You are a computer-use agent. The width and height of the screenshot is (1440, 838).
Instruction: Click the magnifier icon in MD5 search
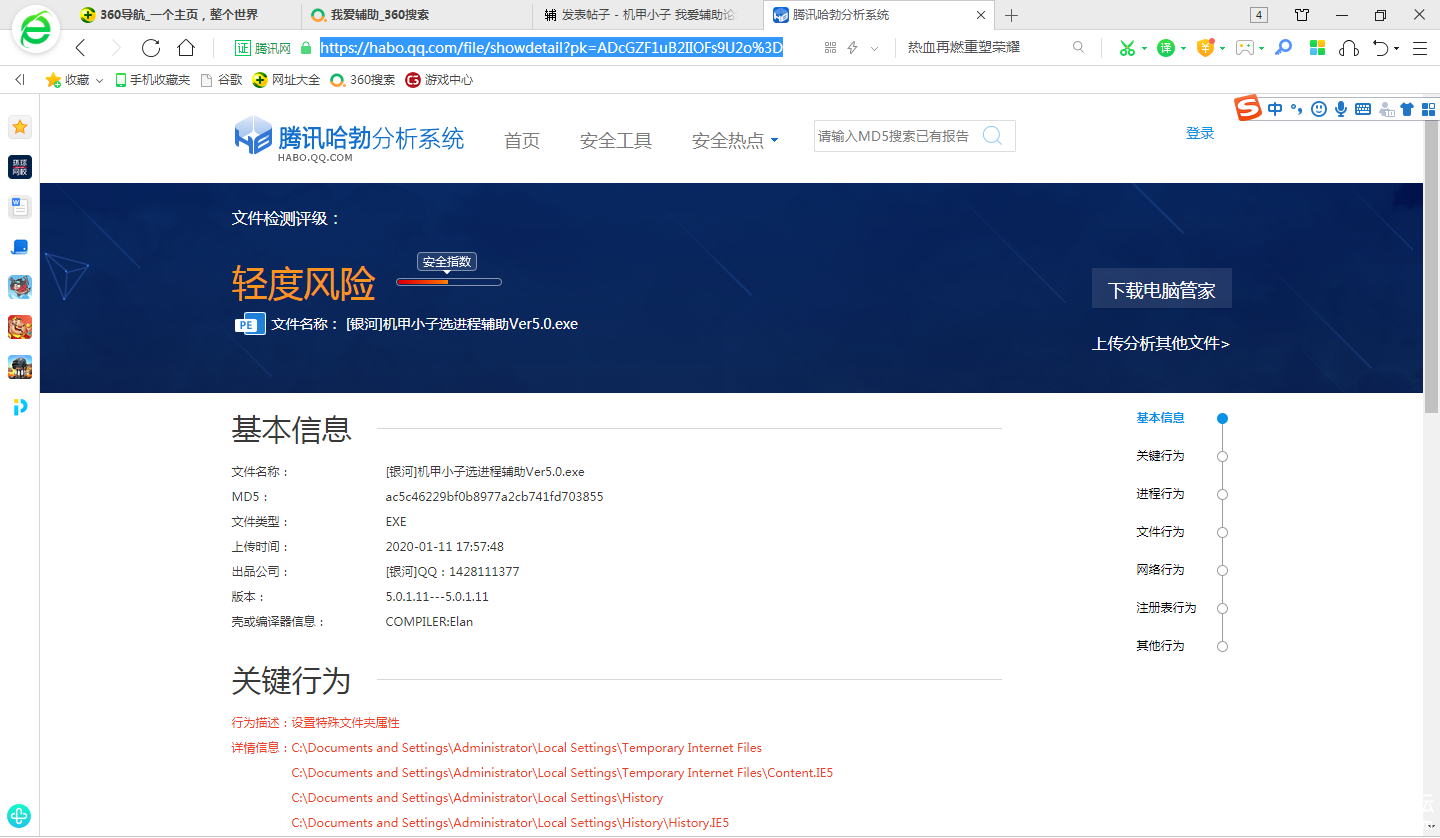click(x=992, y=136)
